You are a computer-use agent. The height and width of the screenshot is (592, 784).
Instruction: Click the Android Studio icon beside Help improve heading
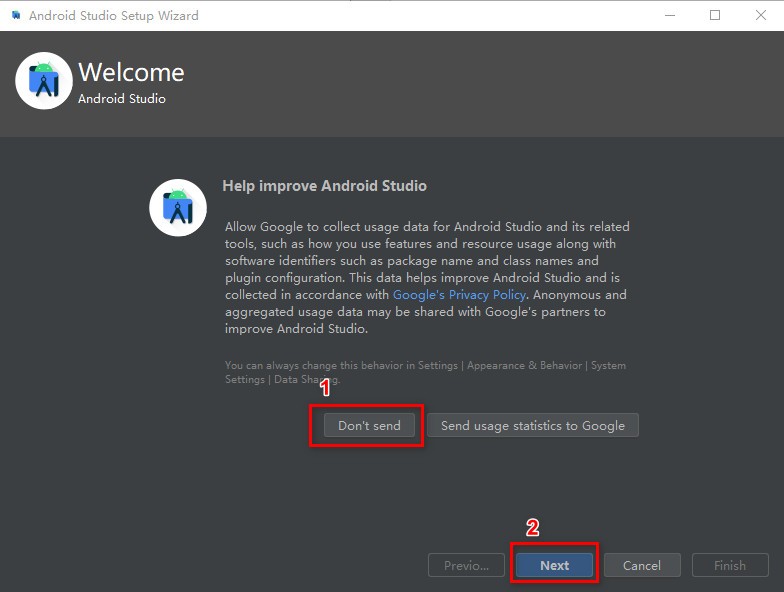click(x=177, y=208)
